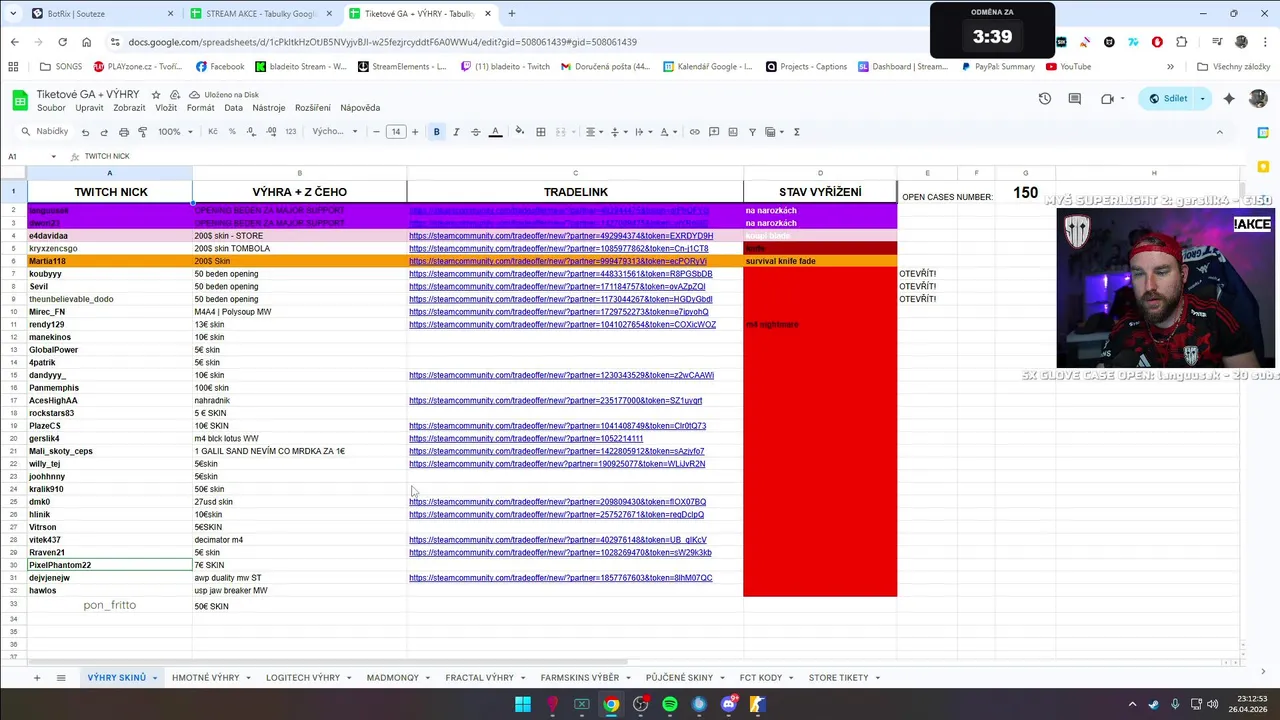Switch to the FARMSKINS VÝBĚR sheet tab
Image resolution: width=1280 pixels, height=720 pixels.
coord(580,678)
